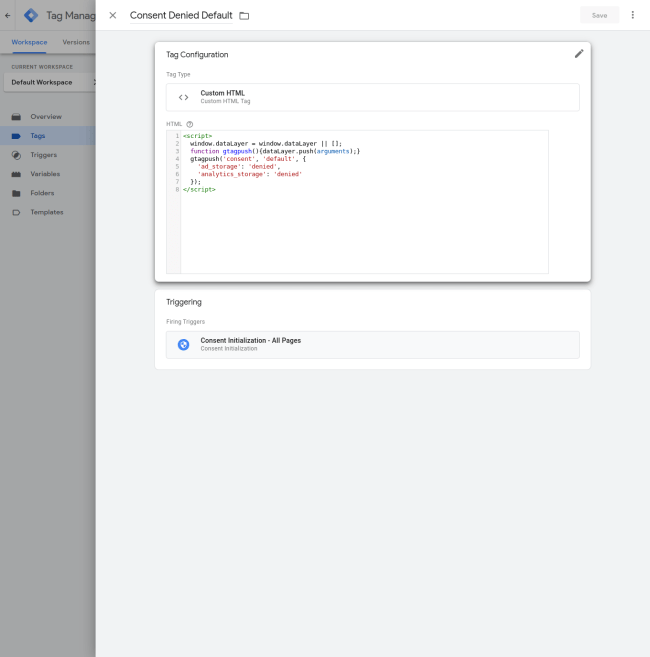Open Variables from the left sidebar

point(45,174)
